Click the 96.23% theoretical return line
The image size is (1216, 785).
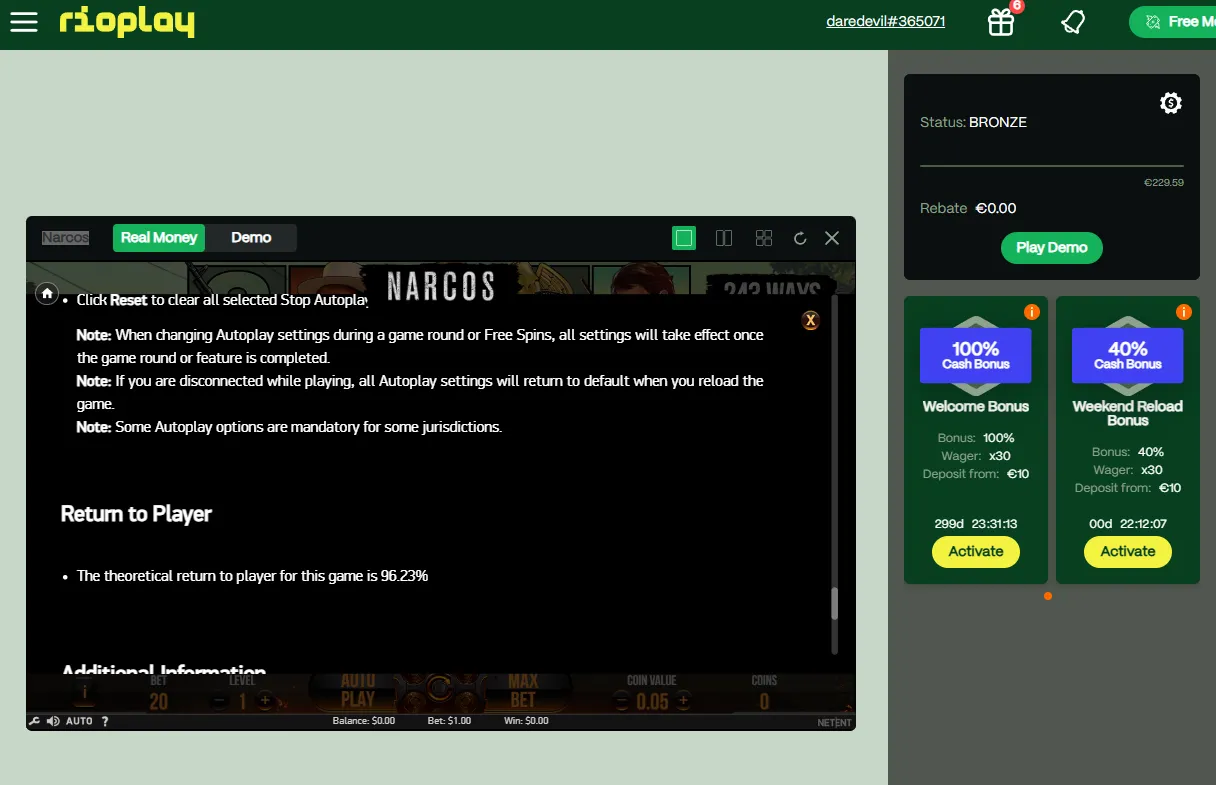pos(253,576)
